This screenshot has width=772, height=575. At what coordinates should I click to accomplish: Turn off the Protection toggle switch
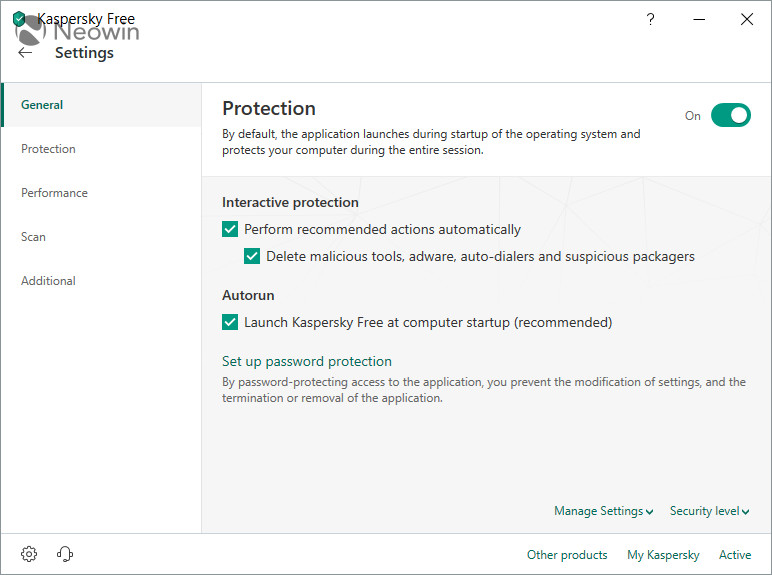pyautogui.click(x=730, y=115)
